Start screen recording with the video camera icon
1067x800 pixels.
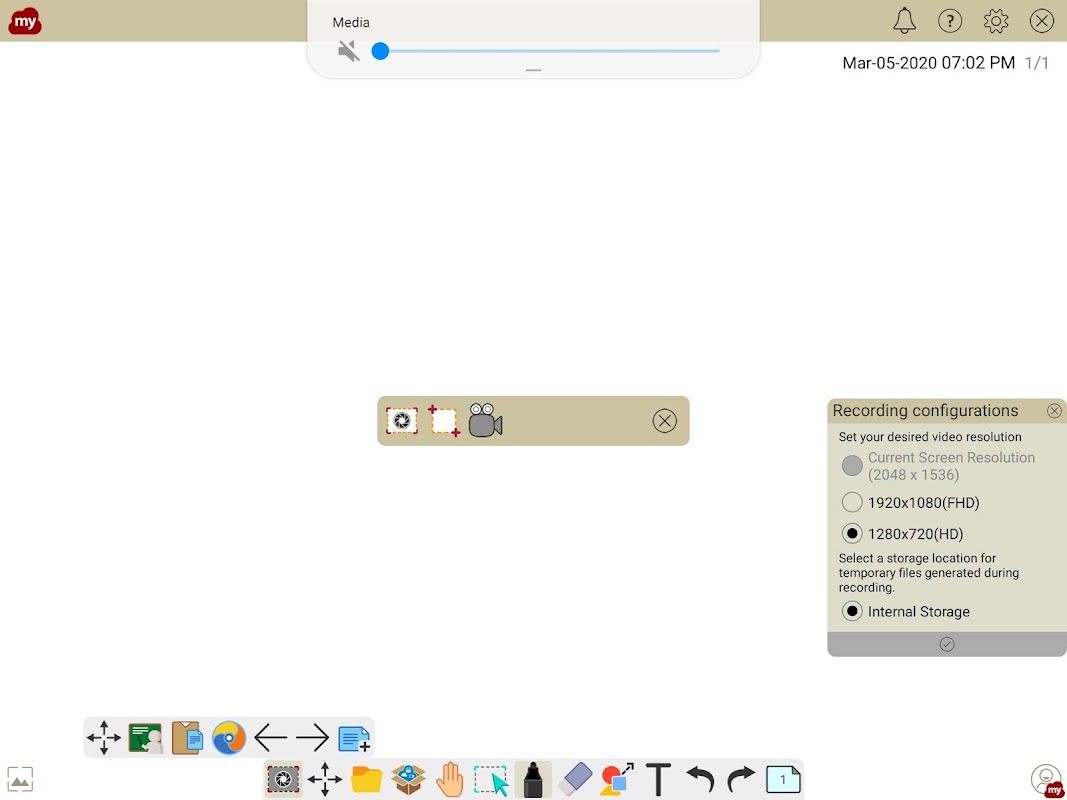pos(485,421)
